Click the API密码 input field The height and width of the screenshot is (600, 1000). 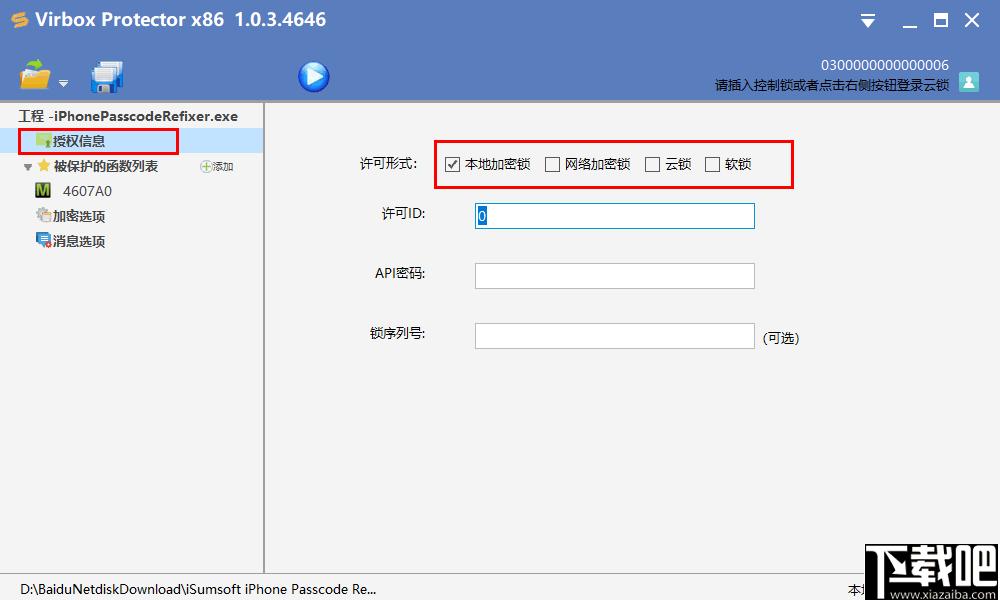click(615, 276)
